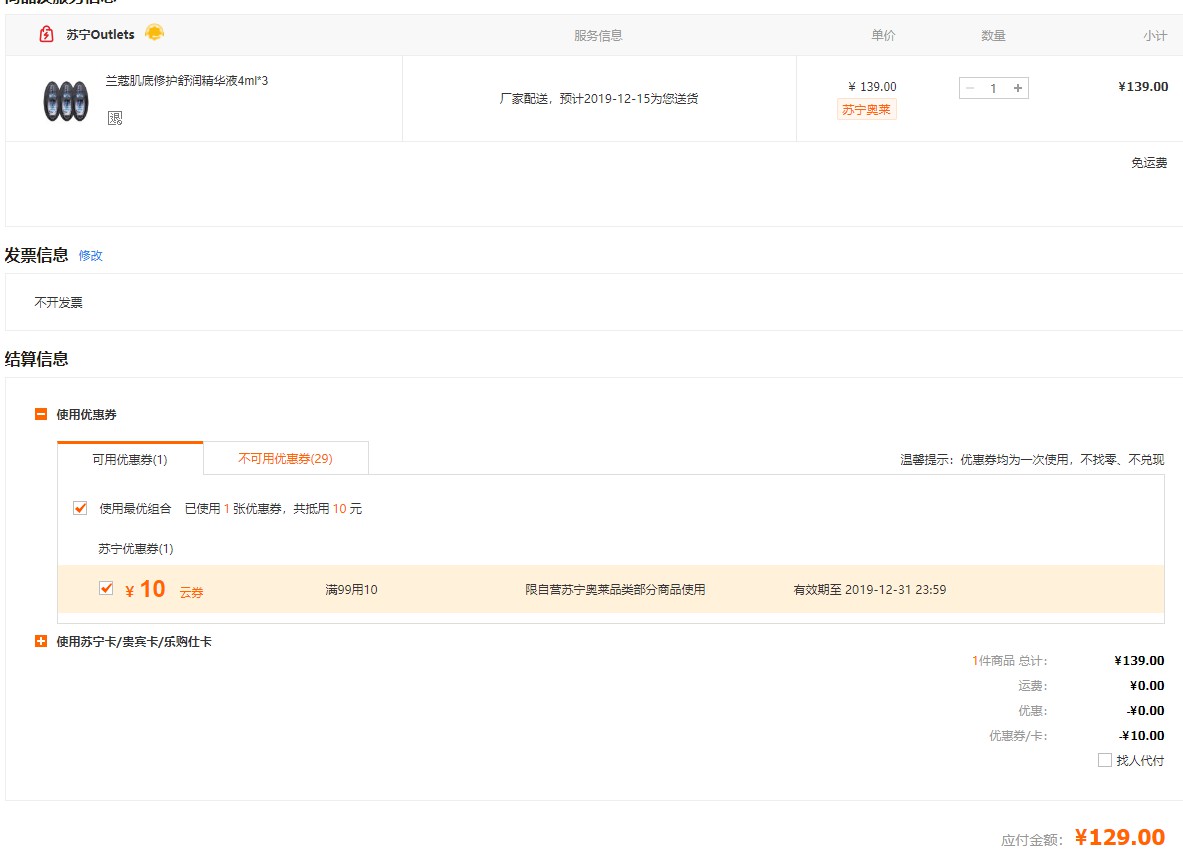Viewport: 1183px width, 856px height.
Task: Collapse the 使用优惠券 section
Action: [41, 414]
